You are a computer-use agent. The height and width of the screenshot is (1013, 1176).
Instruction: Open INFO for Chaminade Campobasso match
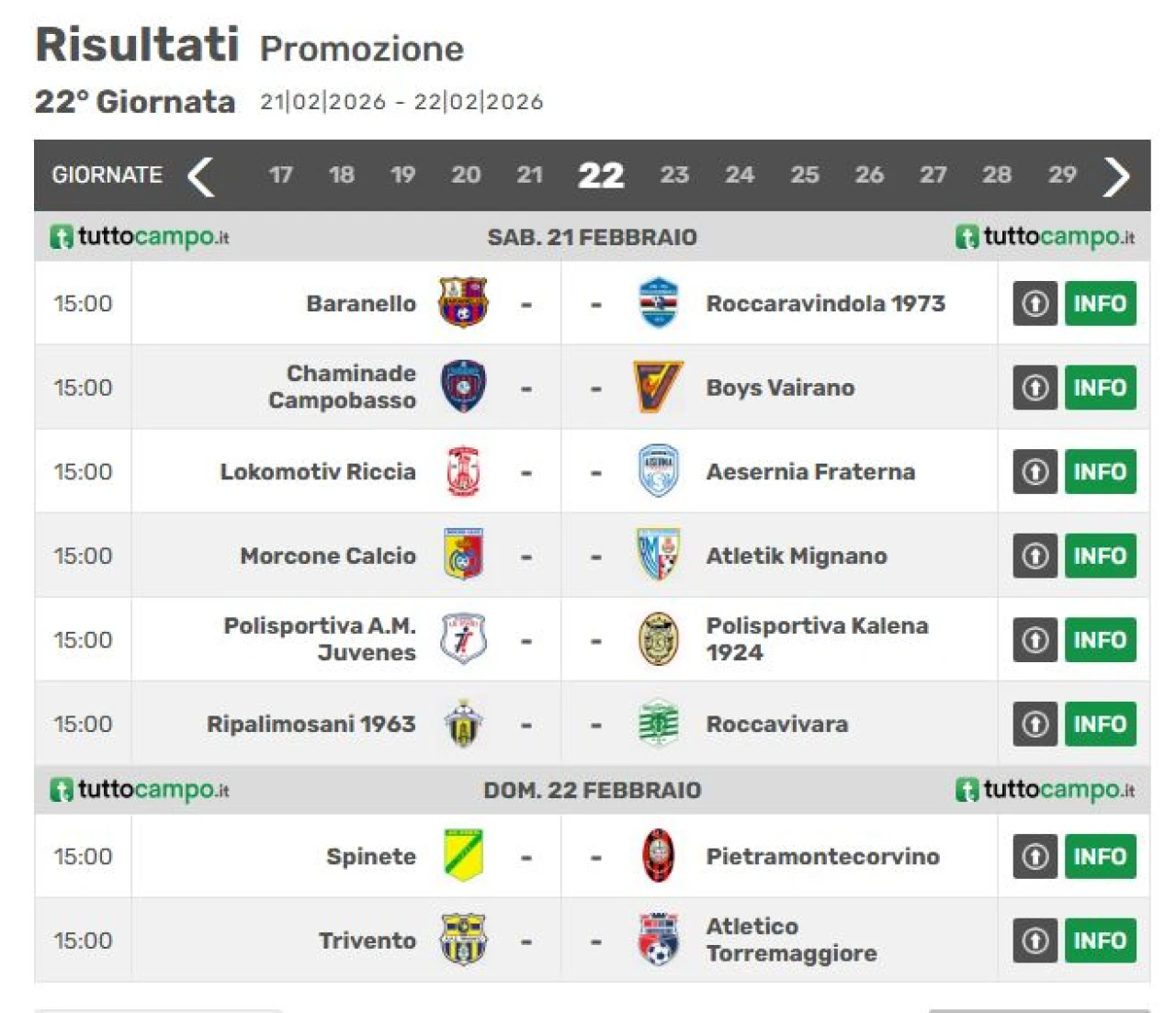point(1100,388)
